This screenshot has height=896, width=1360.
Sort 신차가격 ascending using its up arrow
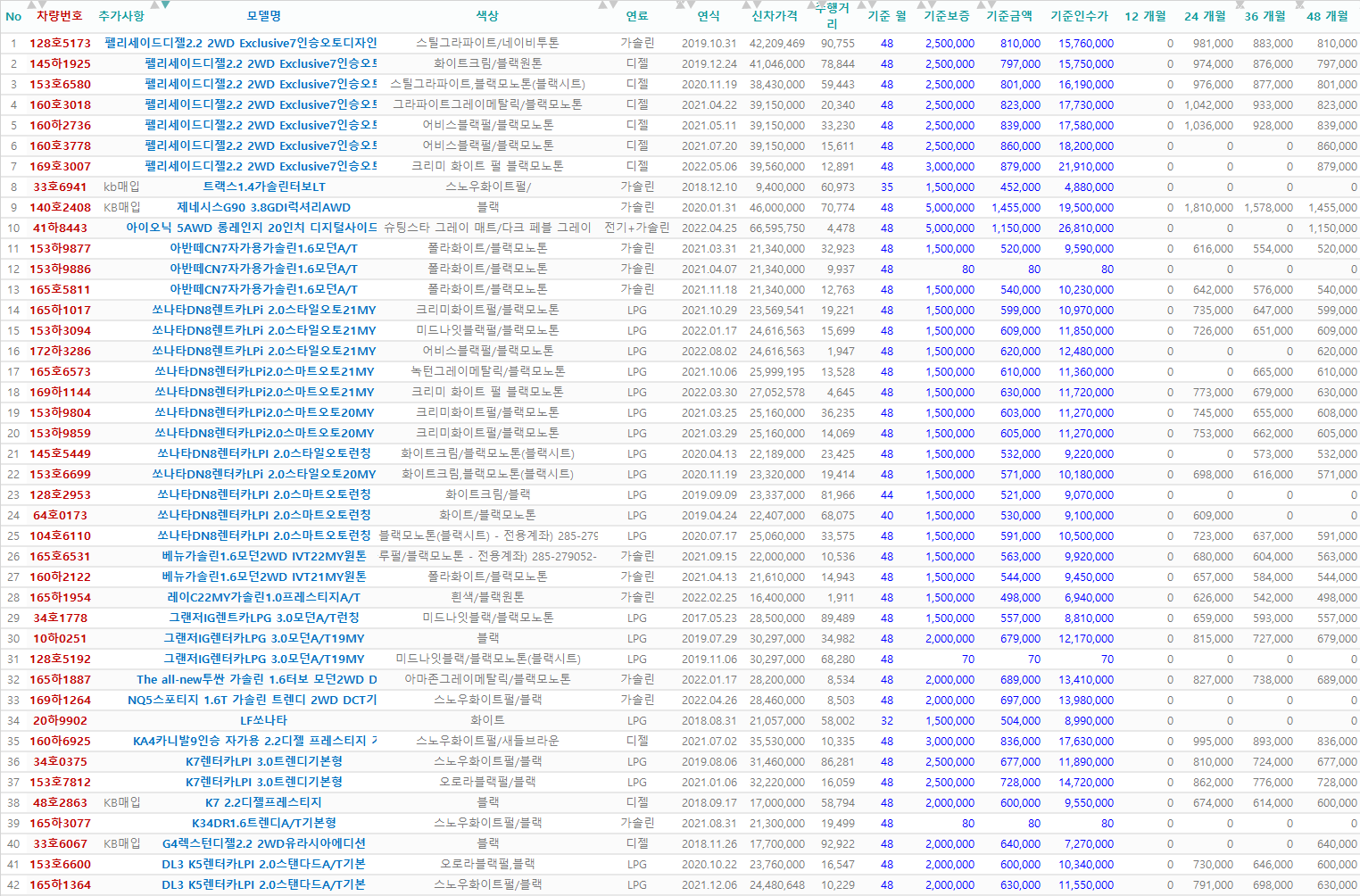pos(745,5)
